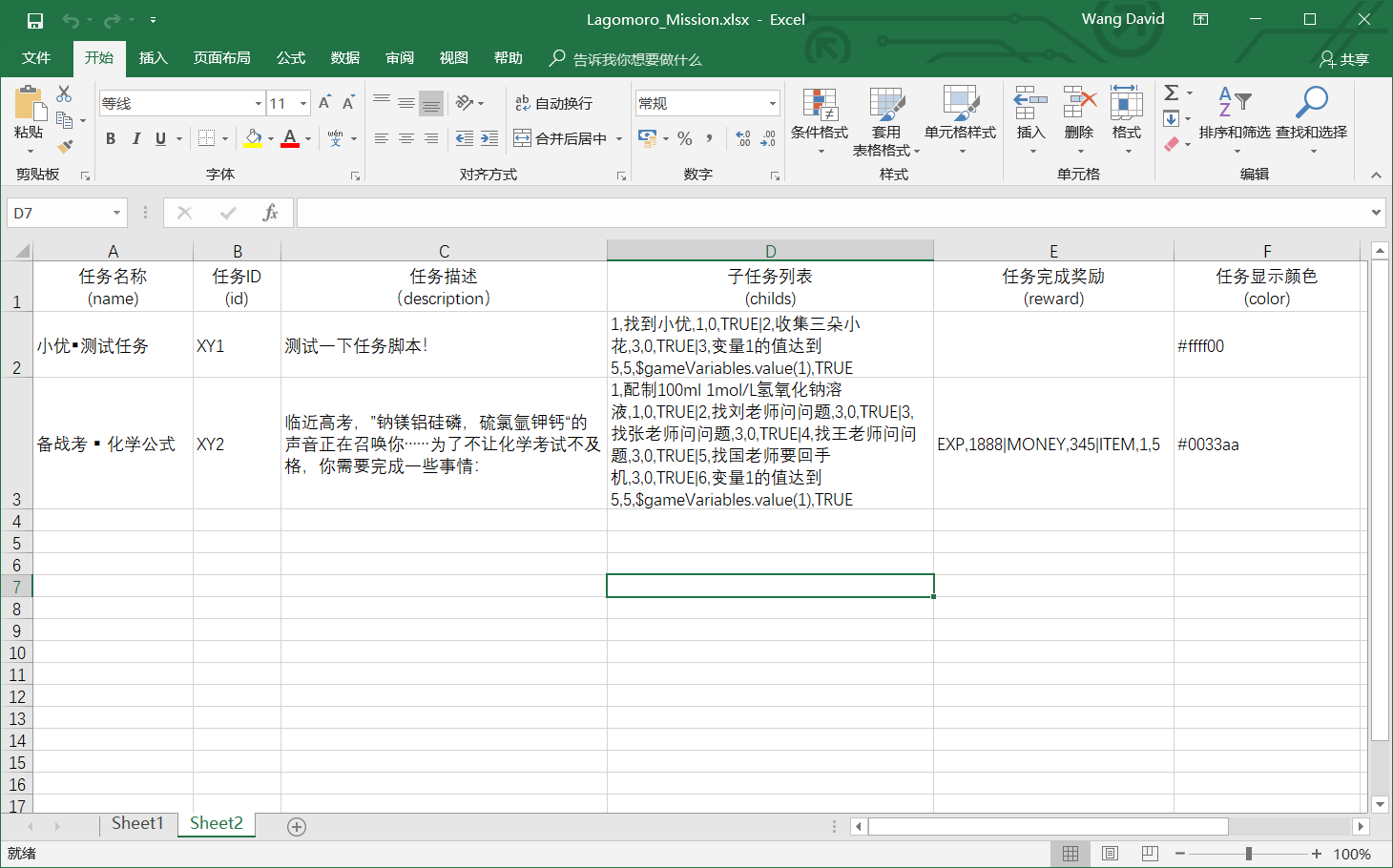
Task: Click the Increase font size icon
Action: tap(324, 103)
